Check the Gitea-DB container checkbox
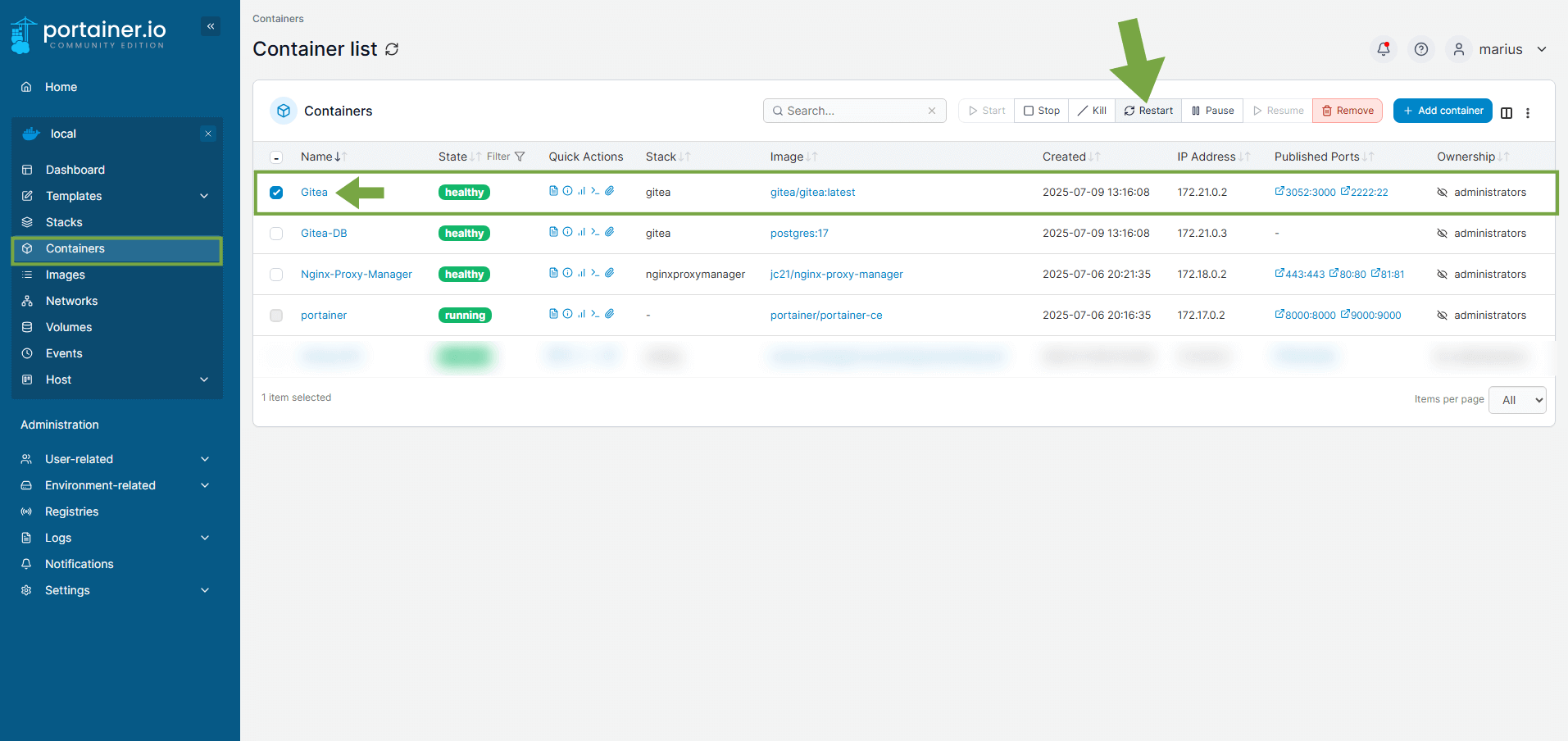The image size is (1568, 741). [x=276, y=234]
